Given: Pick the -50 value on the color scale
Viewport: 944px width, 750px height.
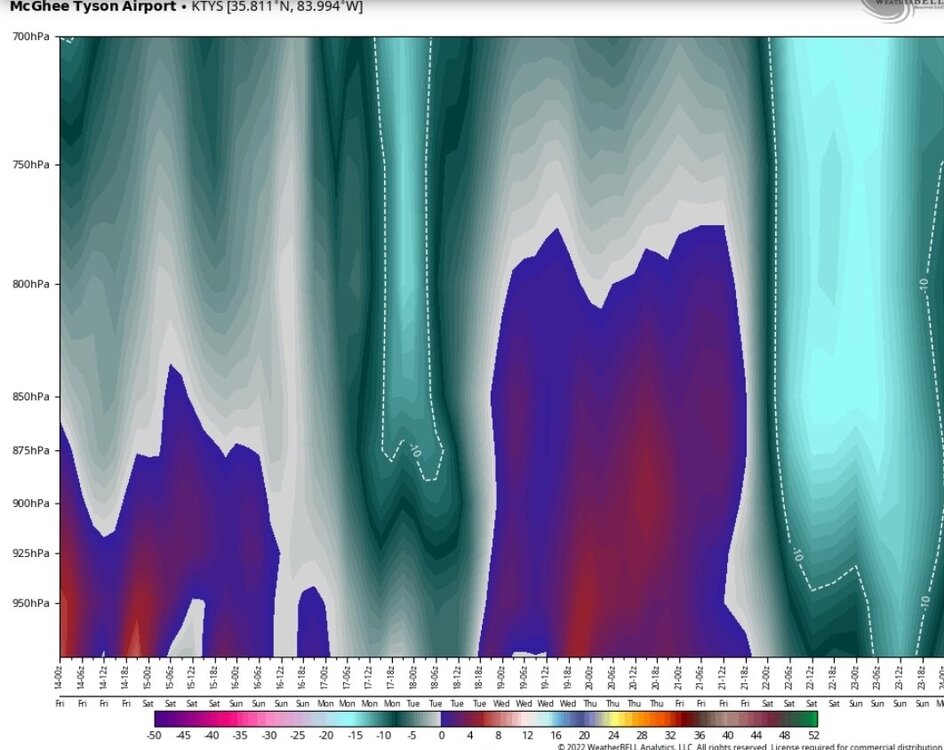Looking at the screenshot, I should [154, 735].
